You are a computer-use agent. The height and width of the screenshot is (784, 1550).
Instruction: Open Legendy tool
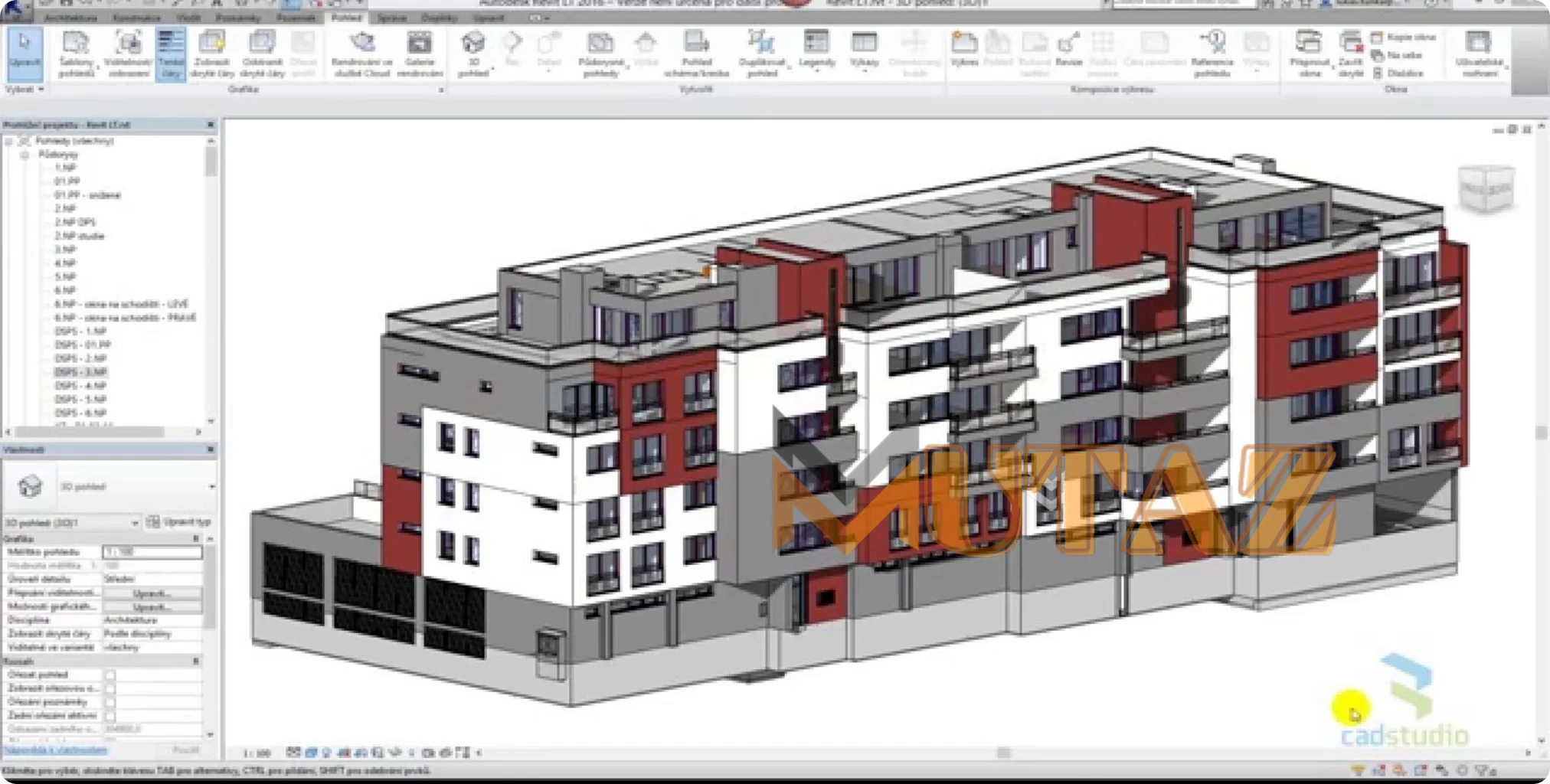click(816, 51)
